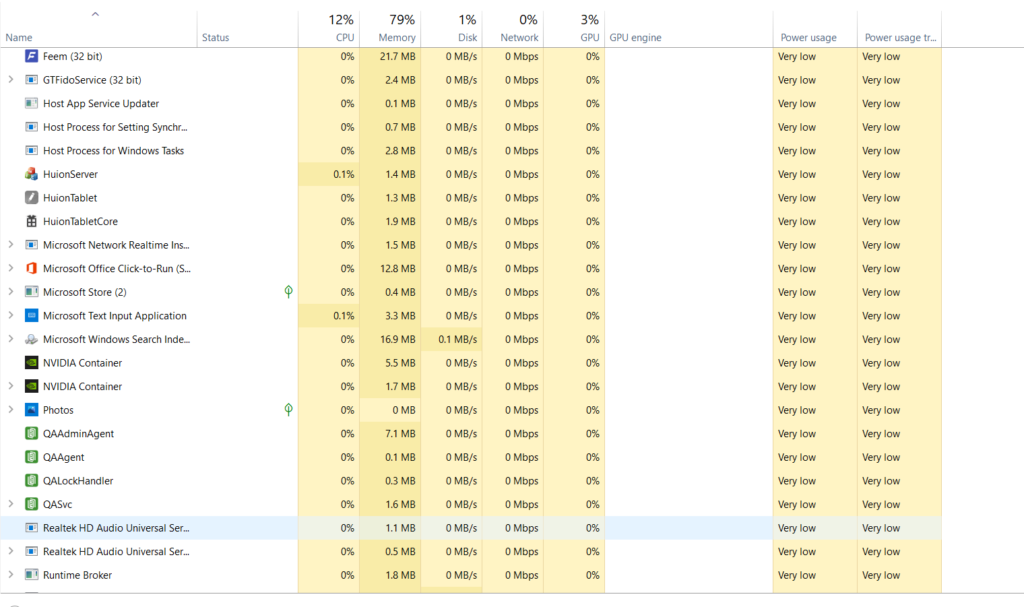Expand the QASvc process entry
The height and width of the screenshot is (607, 1024).
pyautogui.click(x=10, y=504)
